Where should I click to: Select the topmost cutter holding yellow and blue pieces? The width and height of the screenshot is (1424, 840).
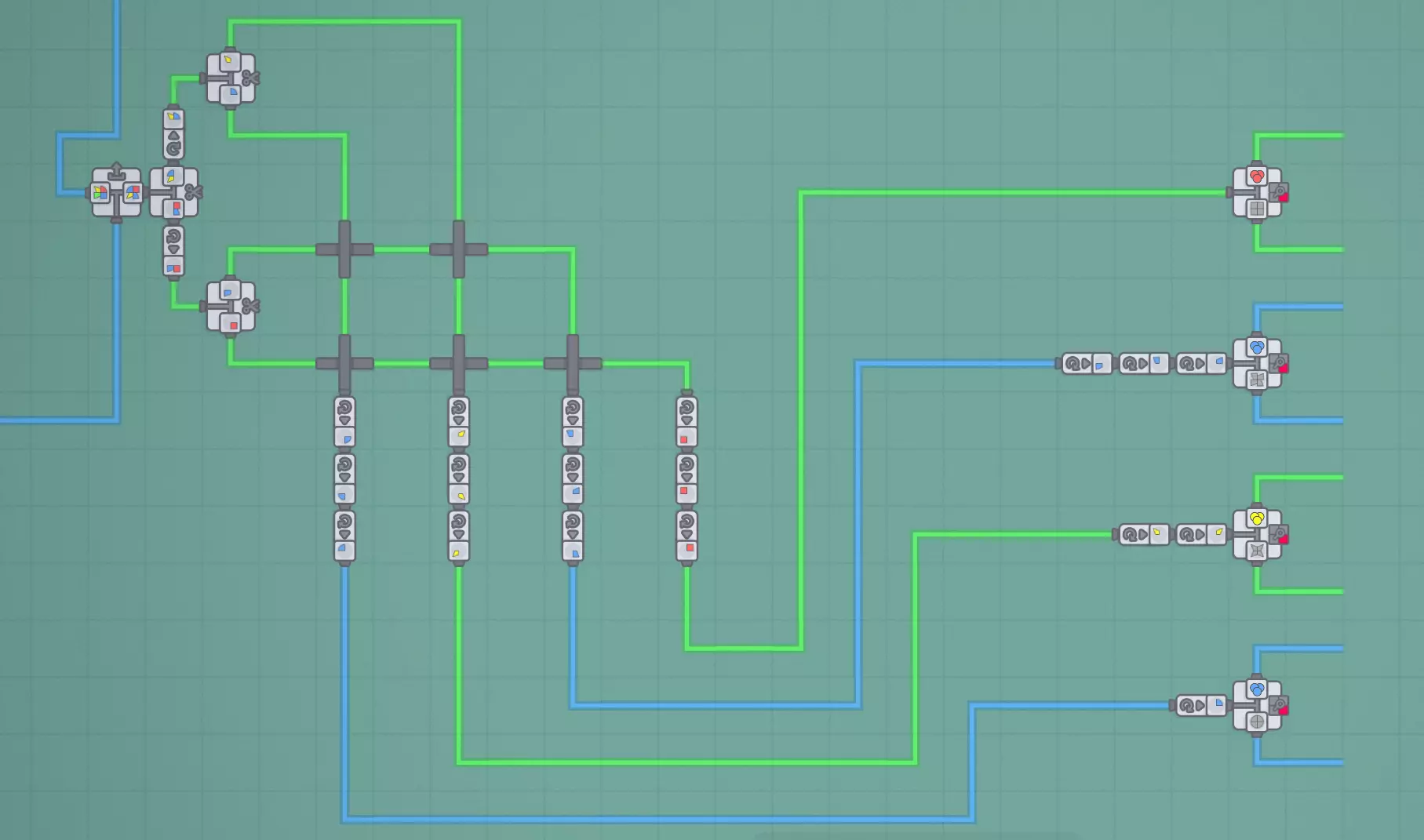click(232, 78)
